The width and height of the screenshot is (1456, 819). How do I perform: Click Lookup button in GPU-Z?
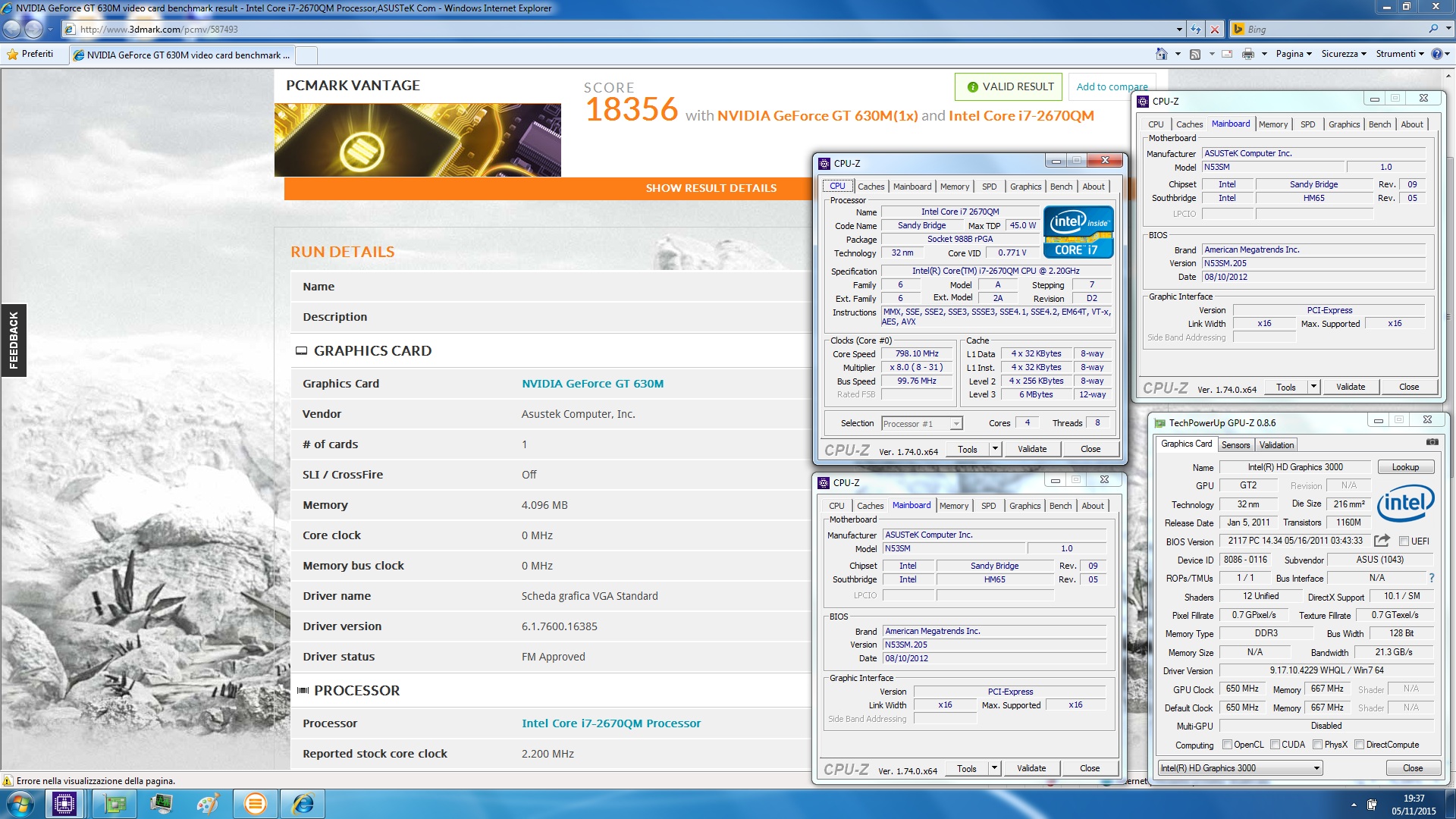1405,467
